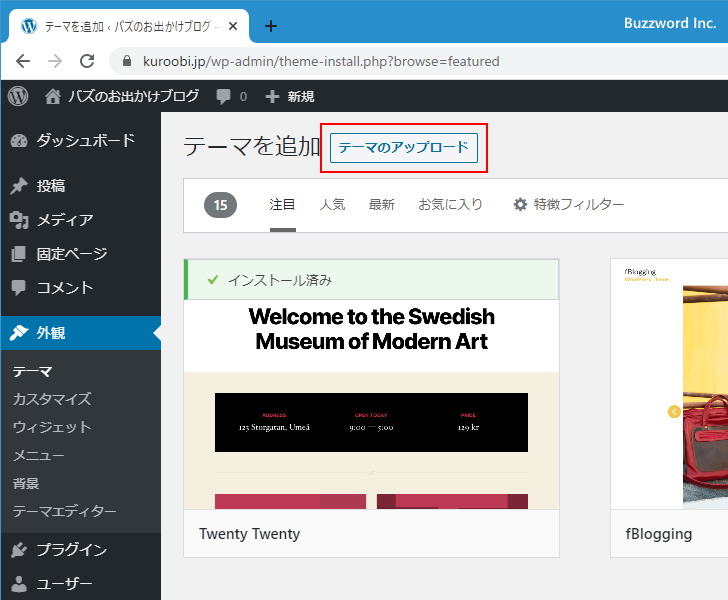
Task: Click the インストール済み notice
Action: pyautogui.click(x=371, y=280)
